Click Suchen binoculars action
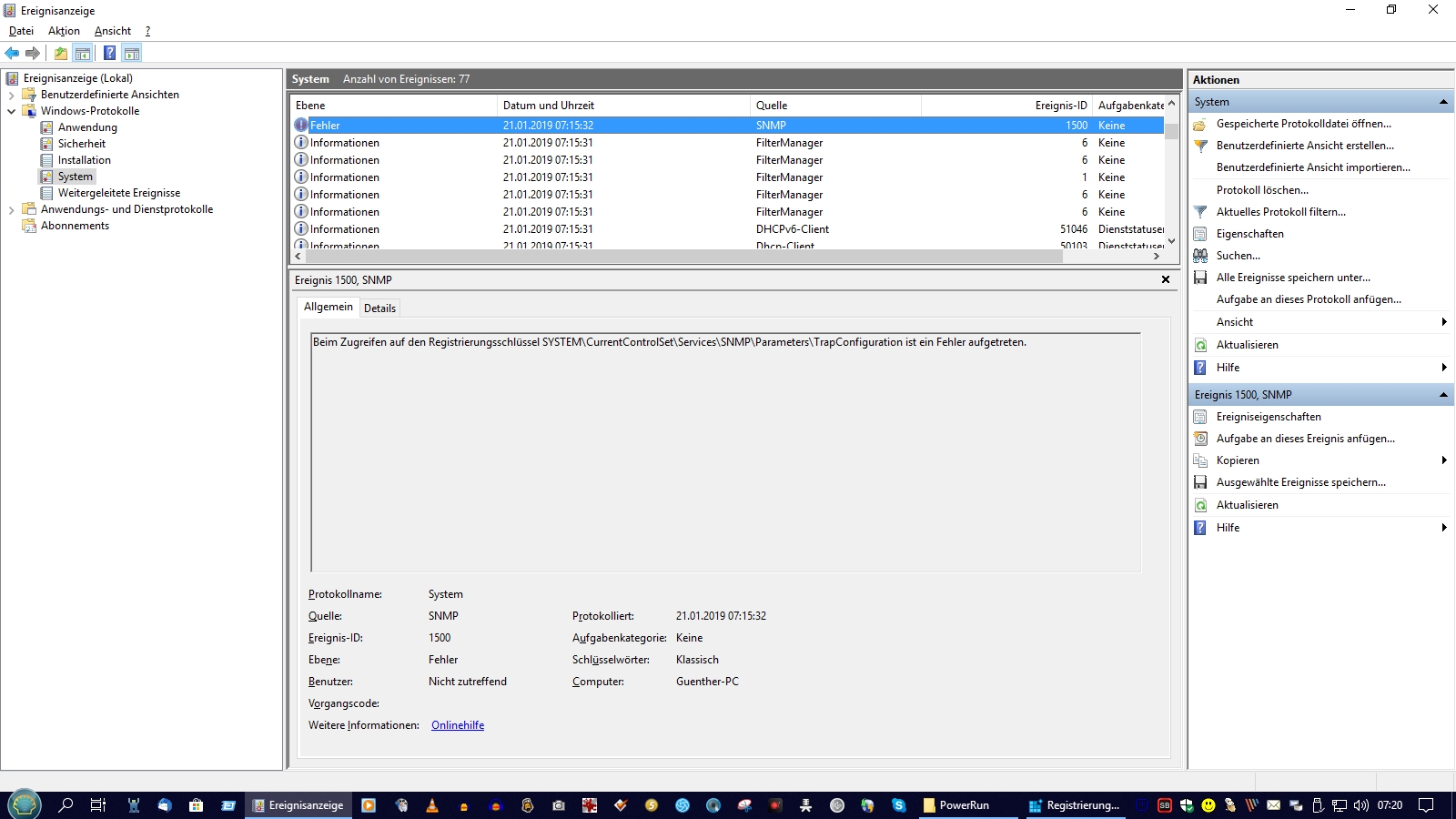 1238,256
